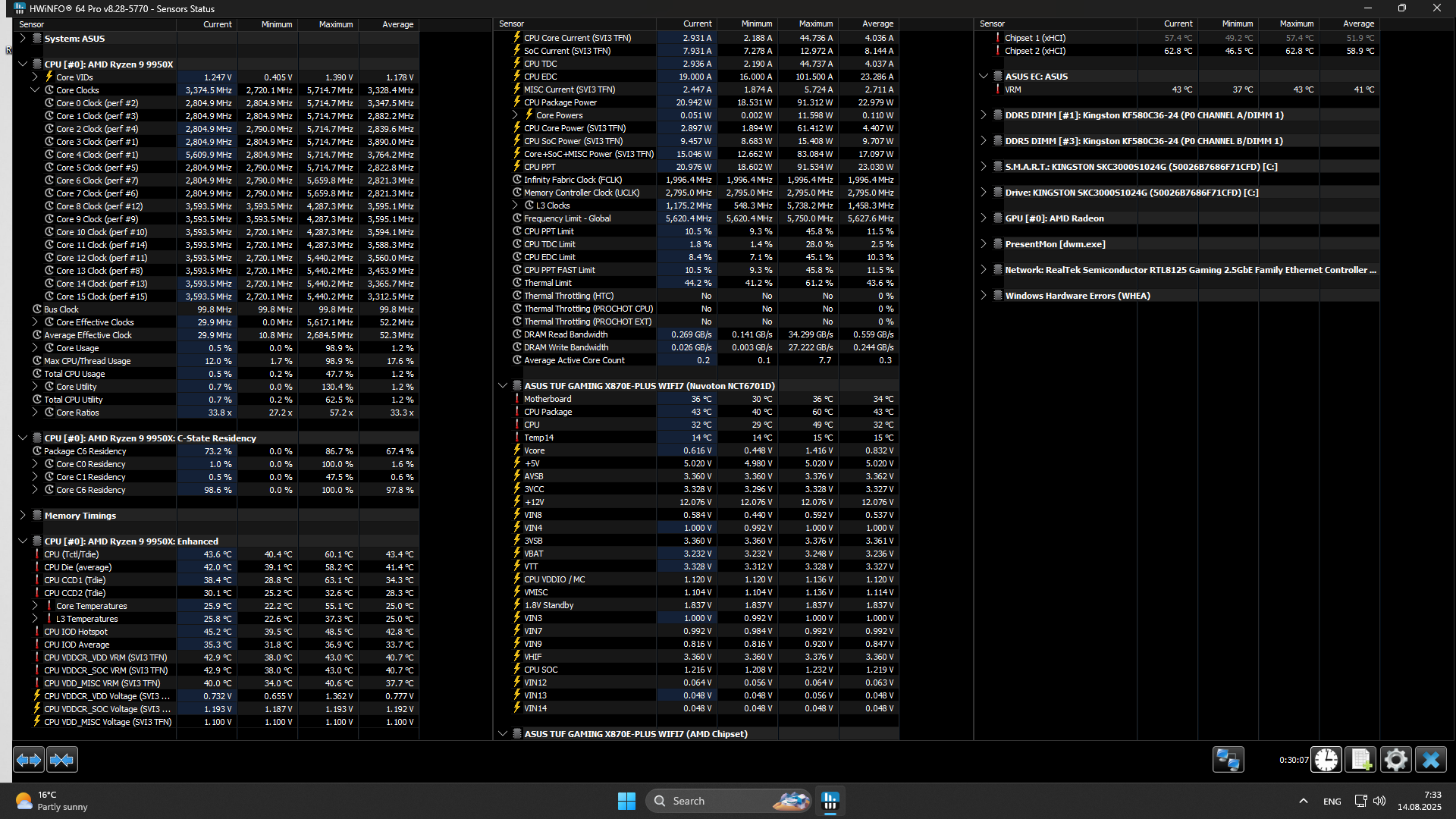
Task: Collapse the ASUS EC: ASUS sensor group
Action: click(984, 77)
